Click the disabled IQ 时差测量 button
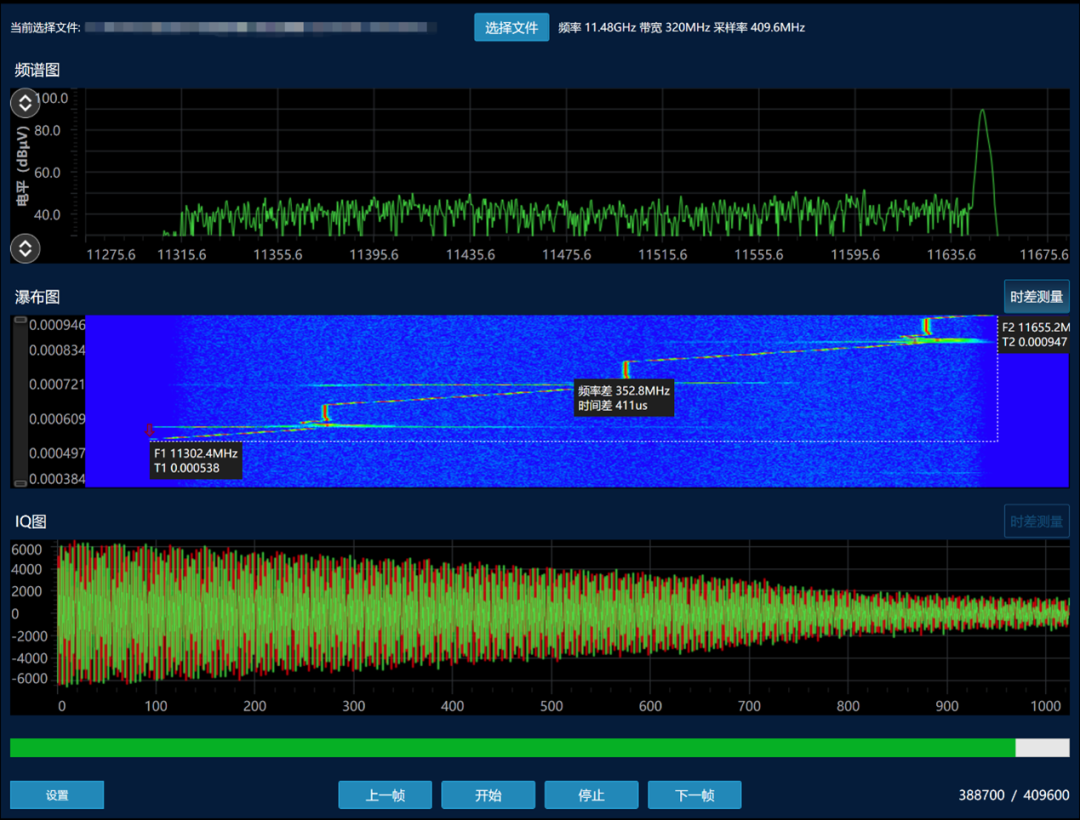The height and width of the screenshot is (820, 1080). [1036, 521]
